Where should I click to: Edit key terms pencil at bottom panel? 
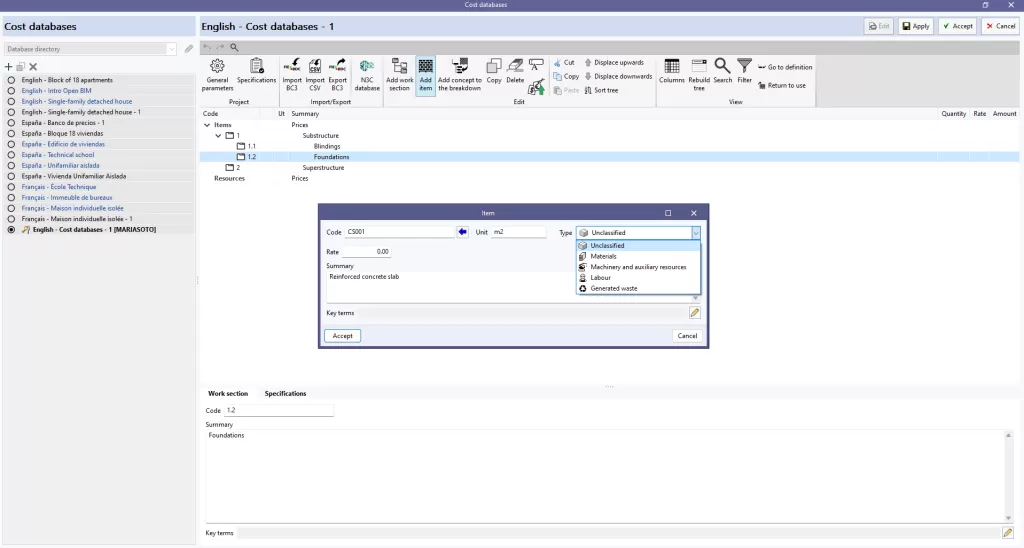pos(1008,533)
